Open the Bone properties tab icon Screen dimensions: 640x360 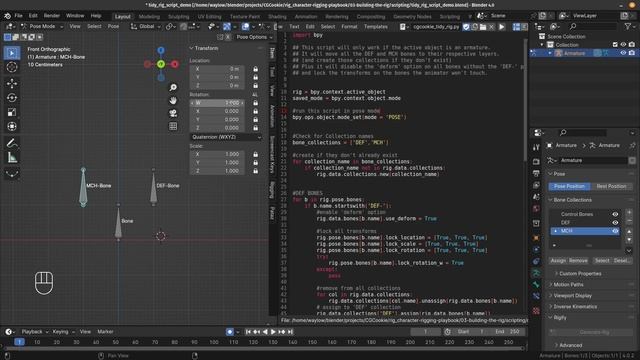point(536,284)
